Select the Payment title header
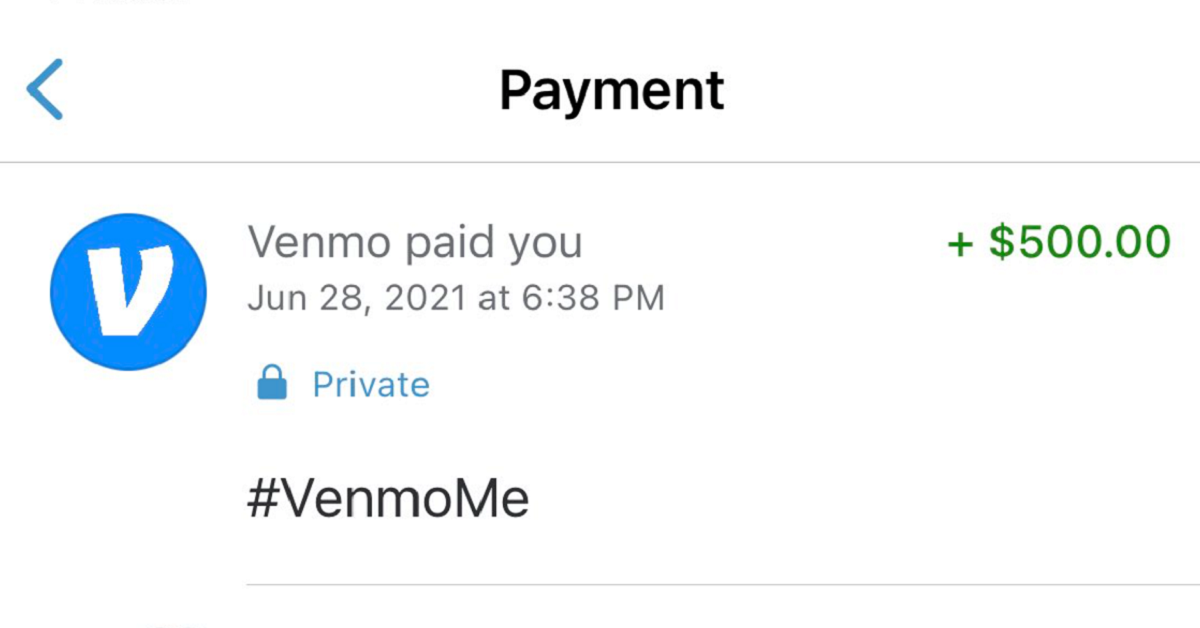This screenshot has height=628, width=1200. [612, 89]
